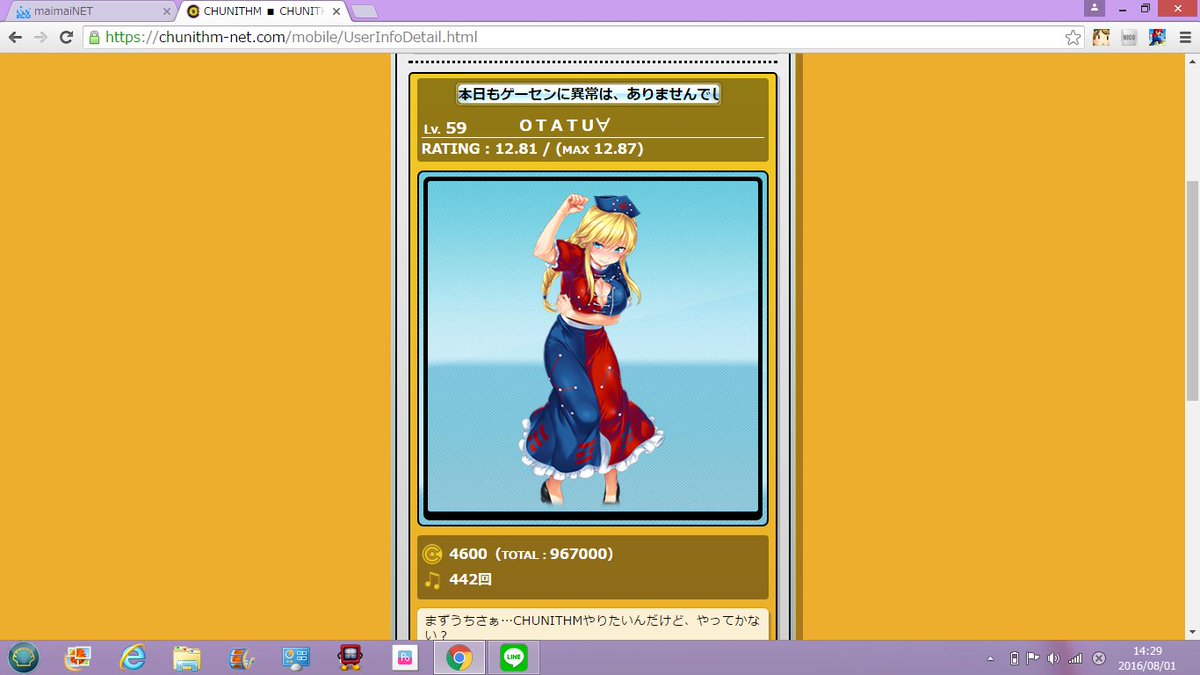Click the 442回 play count text
The width and height of the screenshot is (1200, 675).
[470, 579]
